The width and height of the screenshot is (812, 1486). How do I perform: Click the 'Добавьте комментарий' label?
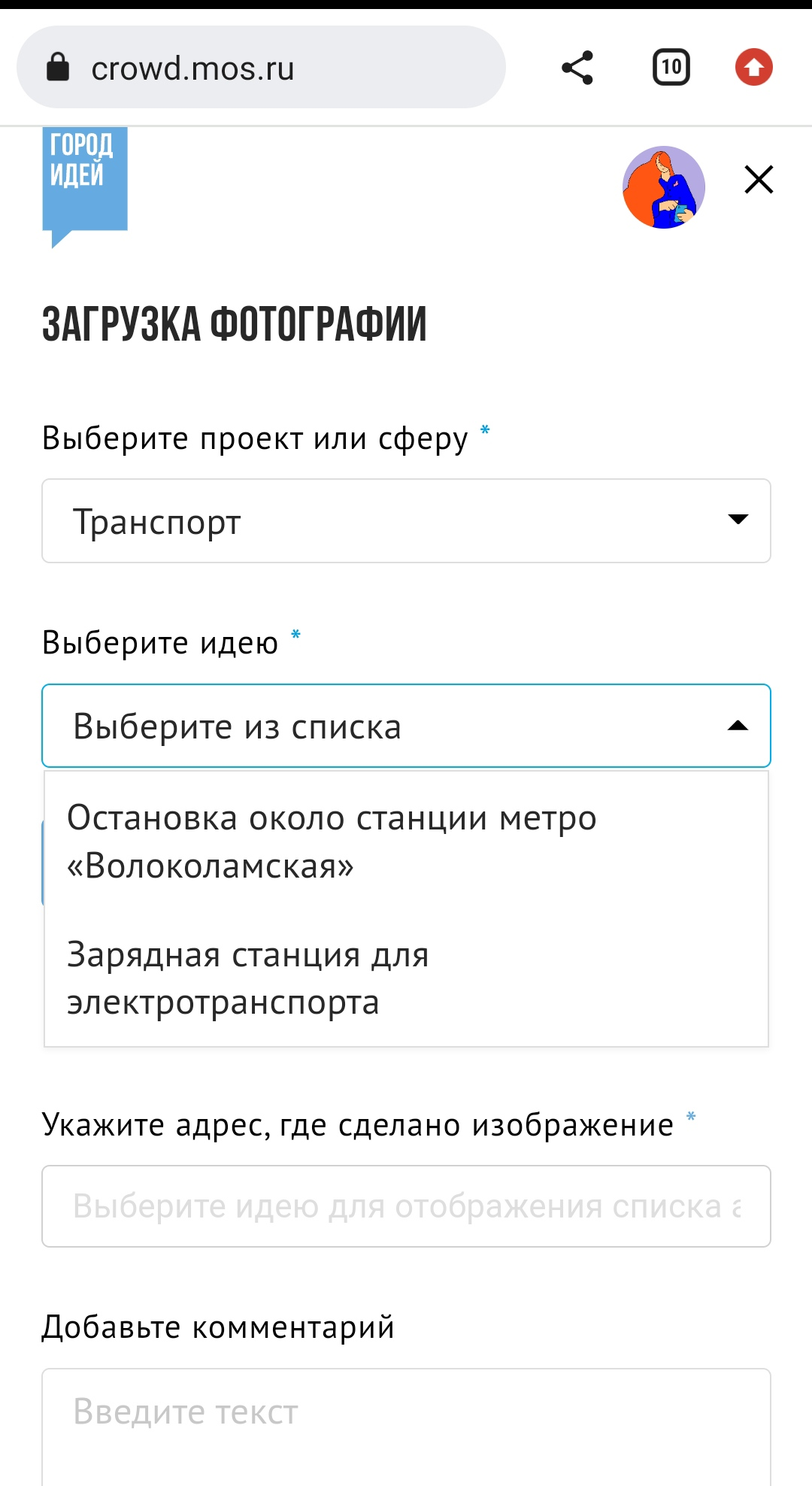click(x=218, y=1327)
